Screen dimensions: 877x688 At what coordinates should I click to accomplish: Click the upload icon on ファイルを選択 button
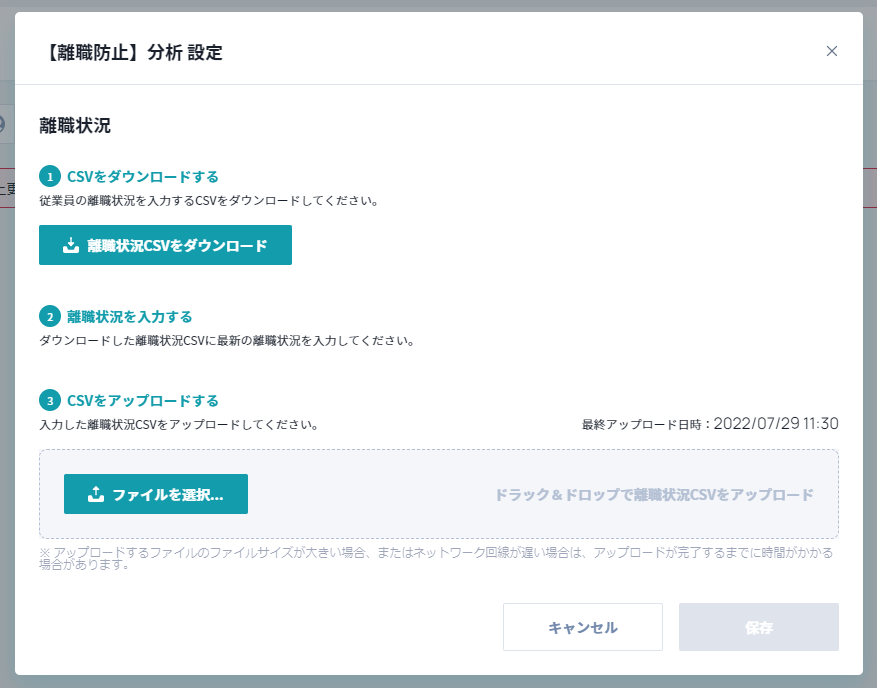click(x=96, y=494)
